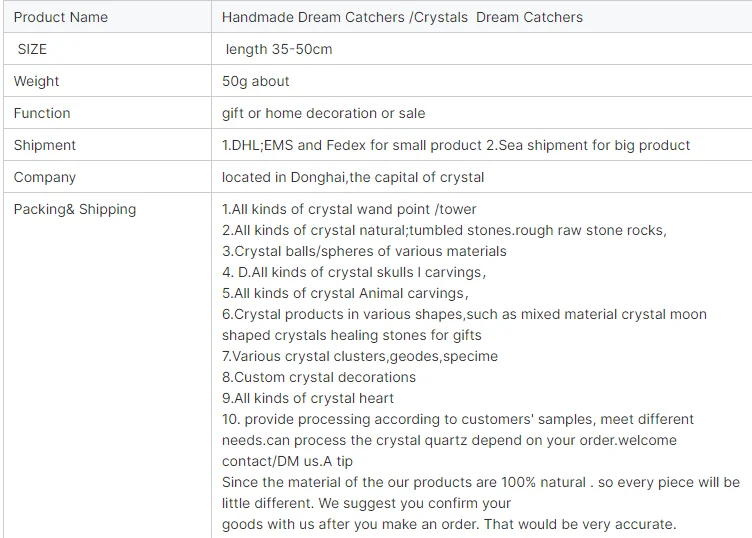The height and width of the screenshot is (538, 752).
Task: Click the 'SIZE' row label
Action: point(32,49)
